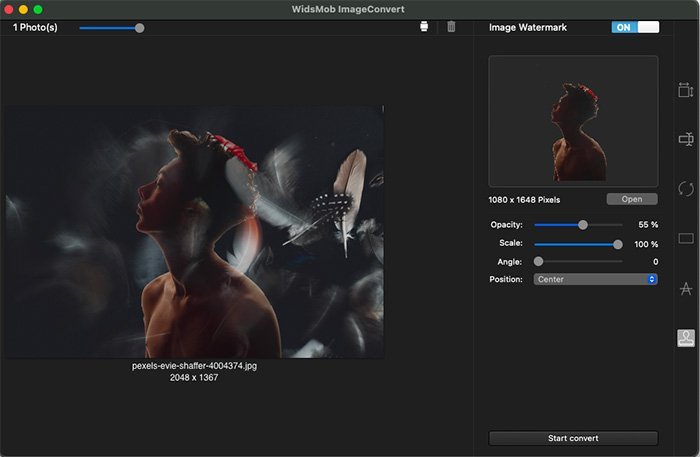700x457 pixels.
Task: Click the Angle slider handle
Action: point(539,262)
